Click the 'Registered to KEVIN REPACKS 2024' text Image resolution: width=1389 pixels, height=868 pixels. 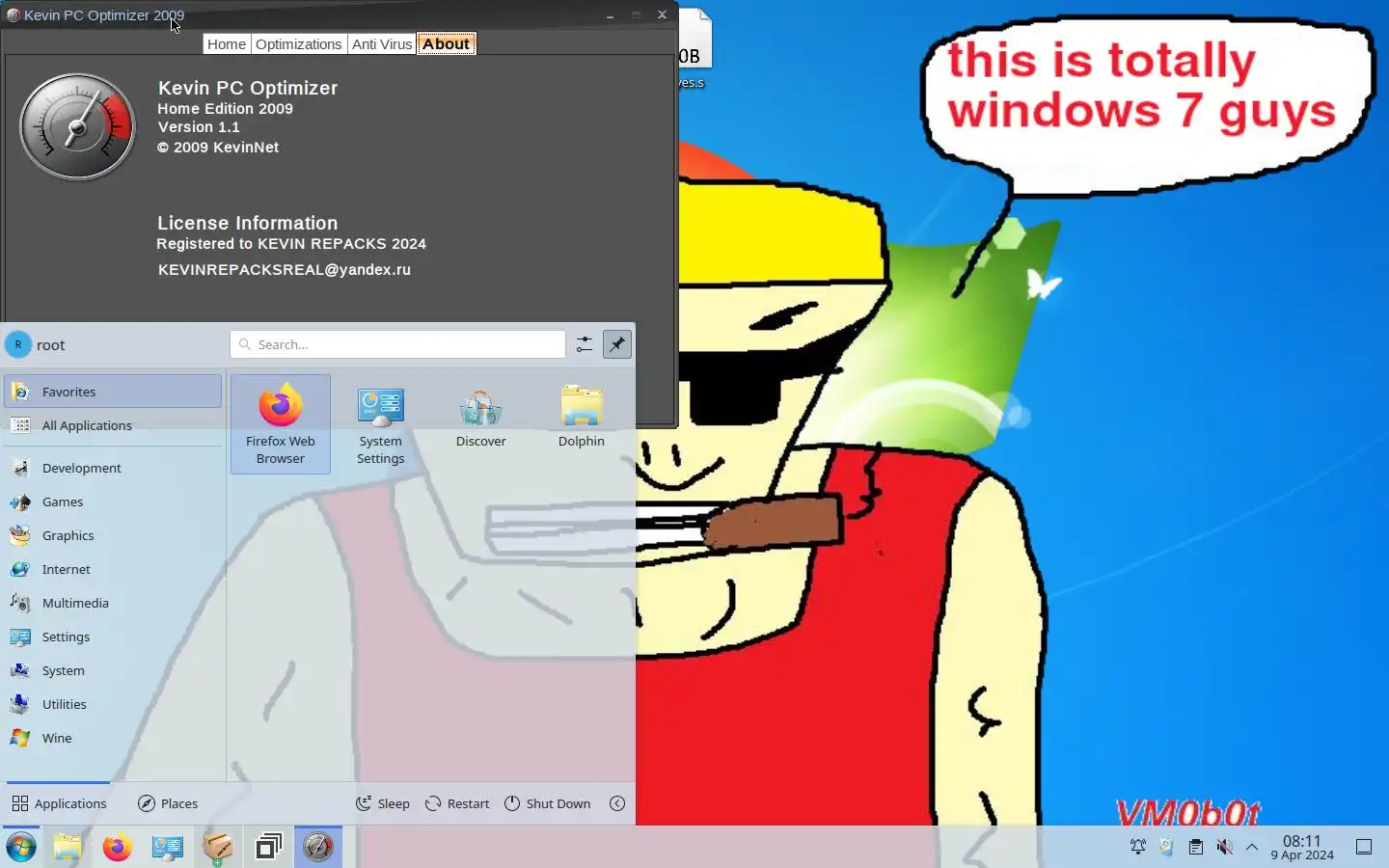click(x=291, y=244)
